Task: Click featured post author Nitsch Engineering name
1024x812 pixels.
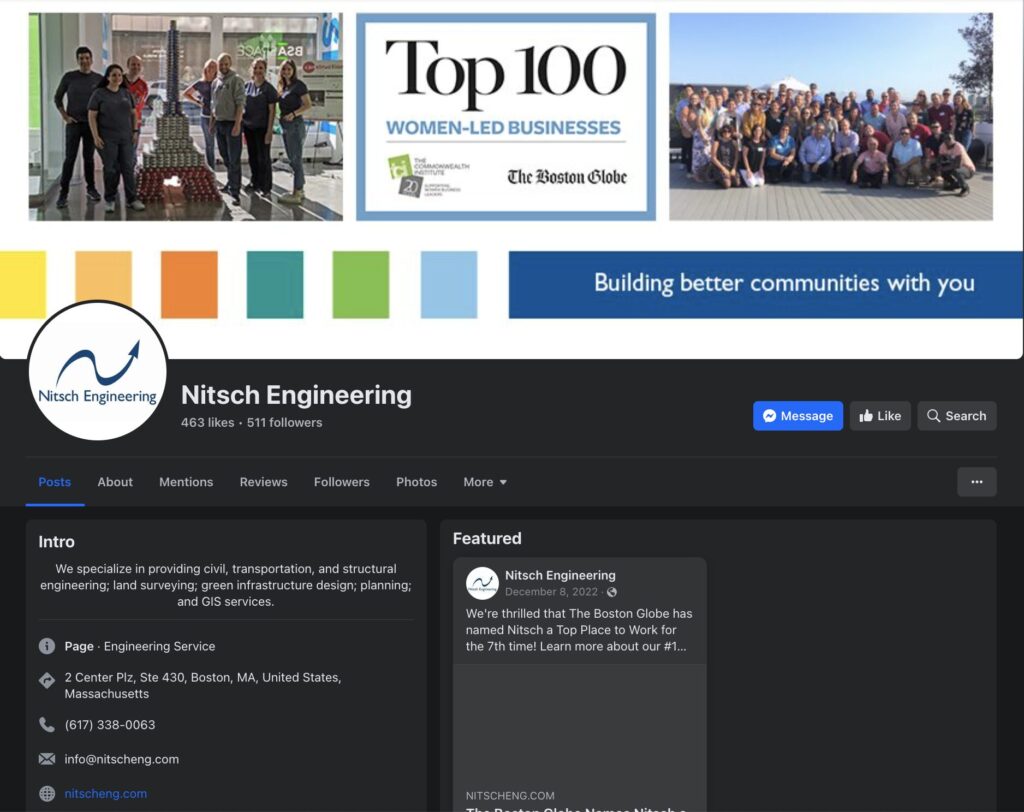Action: coord(560,576)
